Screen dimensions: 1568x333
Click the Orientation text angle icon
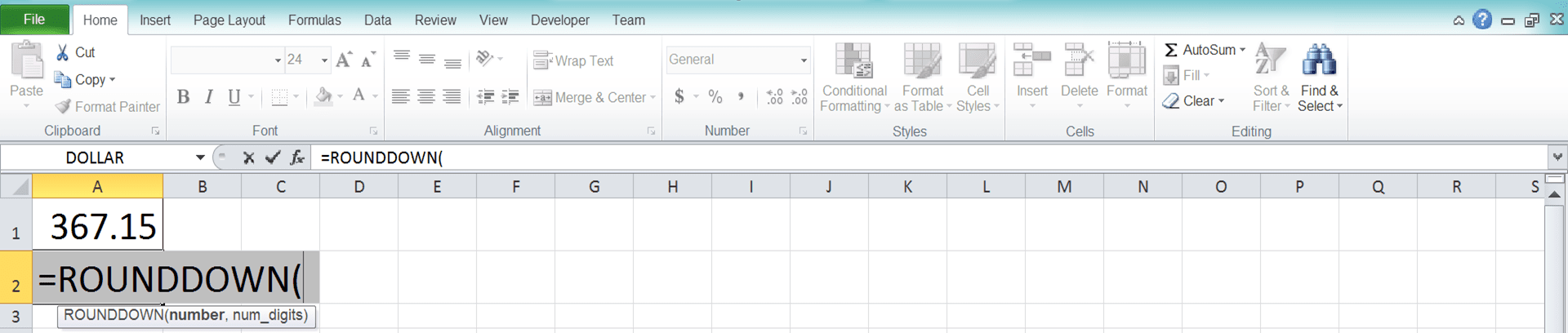pos(484,59)
